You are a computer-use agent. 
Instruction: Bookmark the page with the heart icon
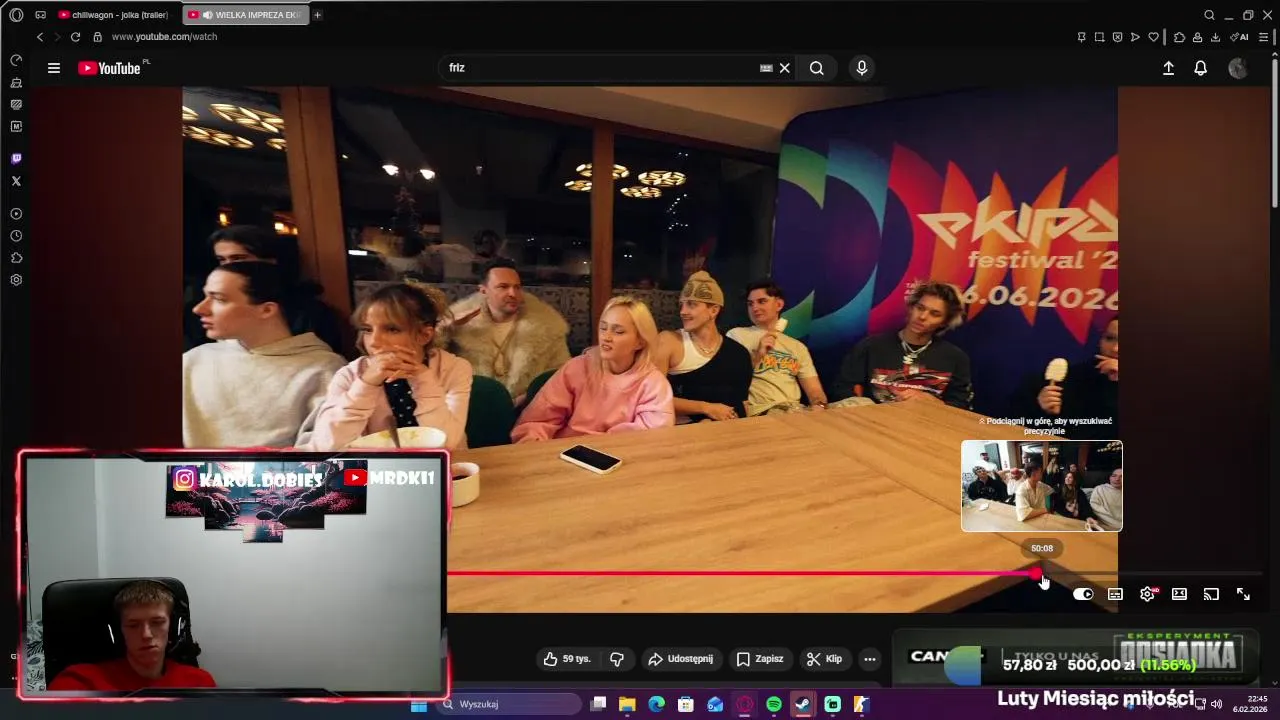[1153, 37]
